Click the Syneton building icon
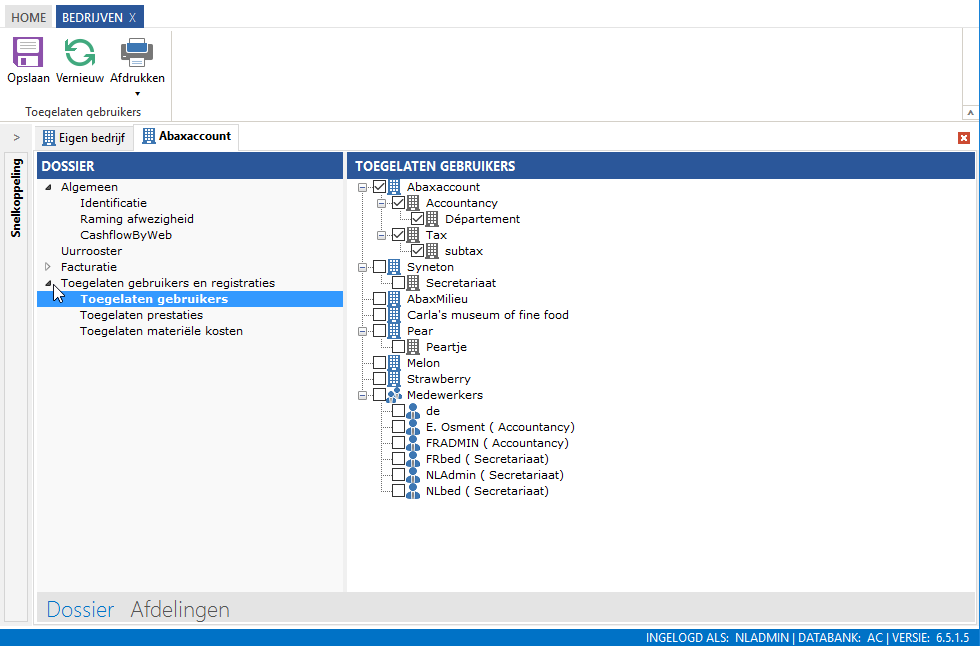 pyautogui.click(x=394, y=267)
